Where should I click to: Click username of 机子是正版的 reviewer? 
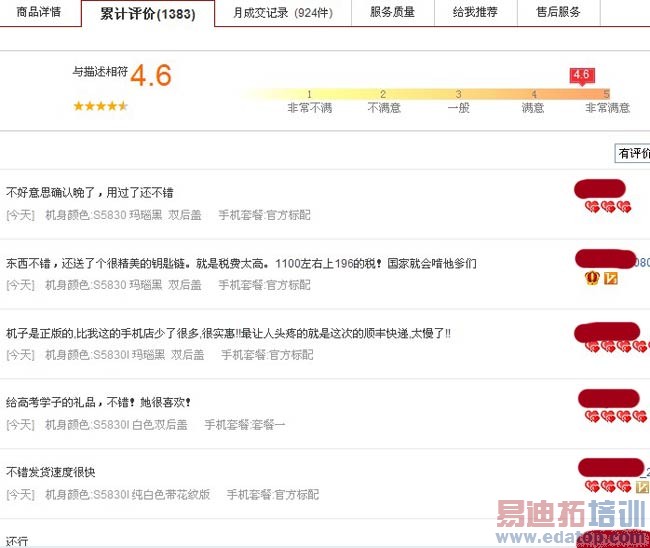(x=607, y=331)
